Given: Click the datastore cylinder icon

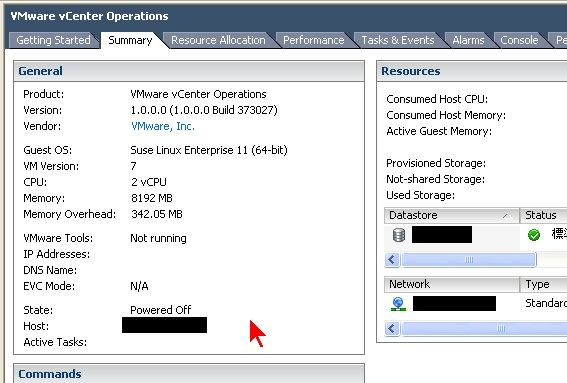Looking at the screenshot, I should coord(398,235).
